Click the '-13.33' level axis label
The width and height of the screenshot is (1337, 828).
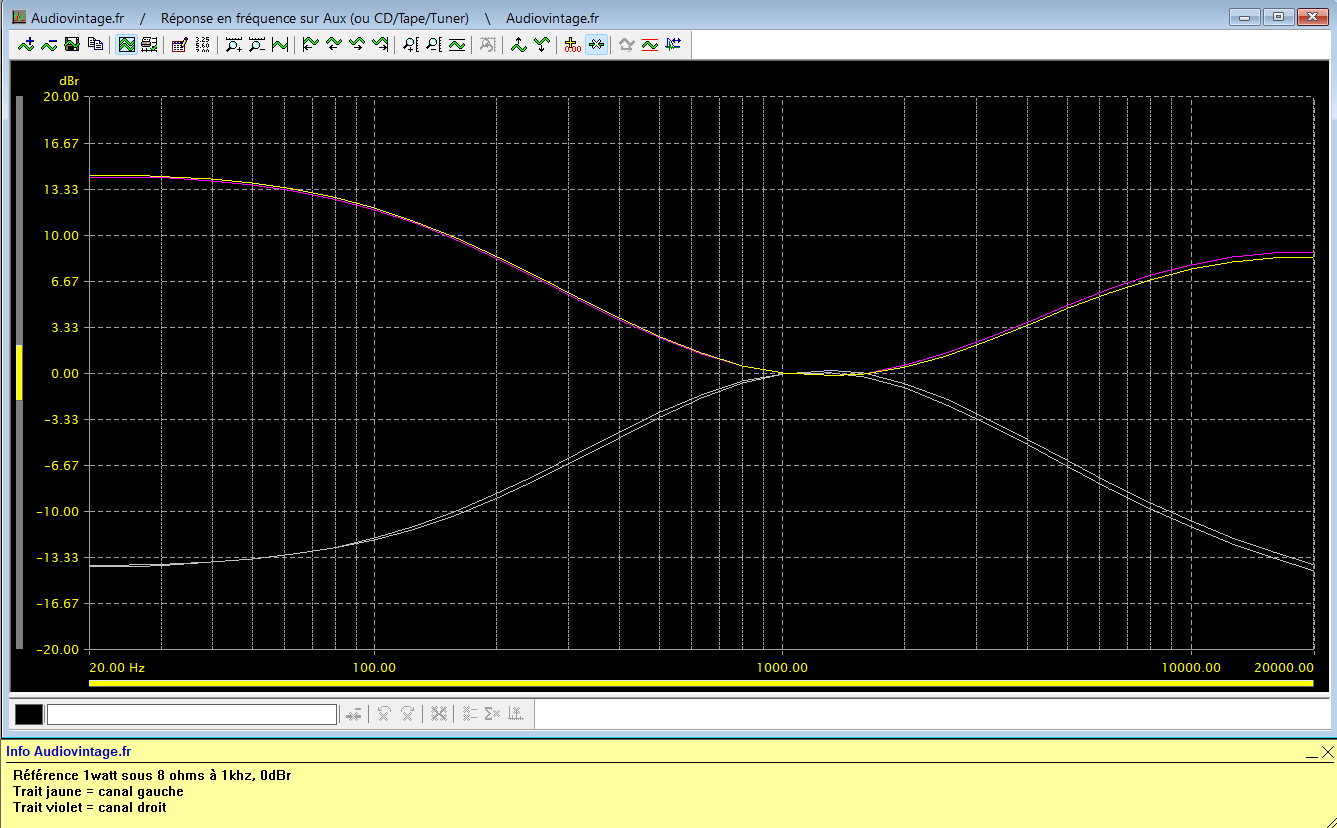58,557
